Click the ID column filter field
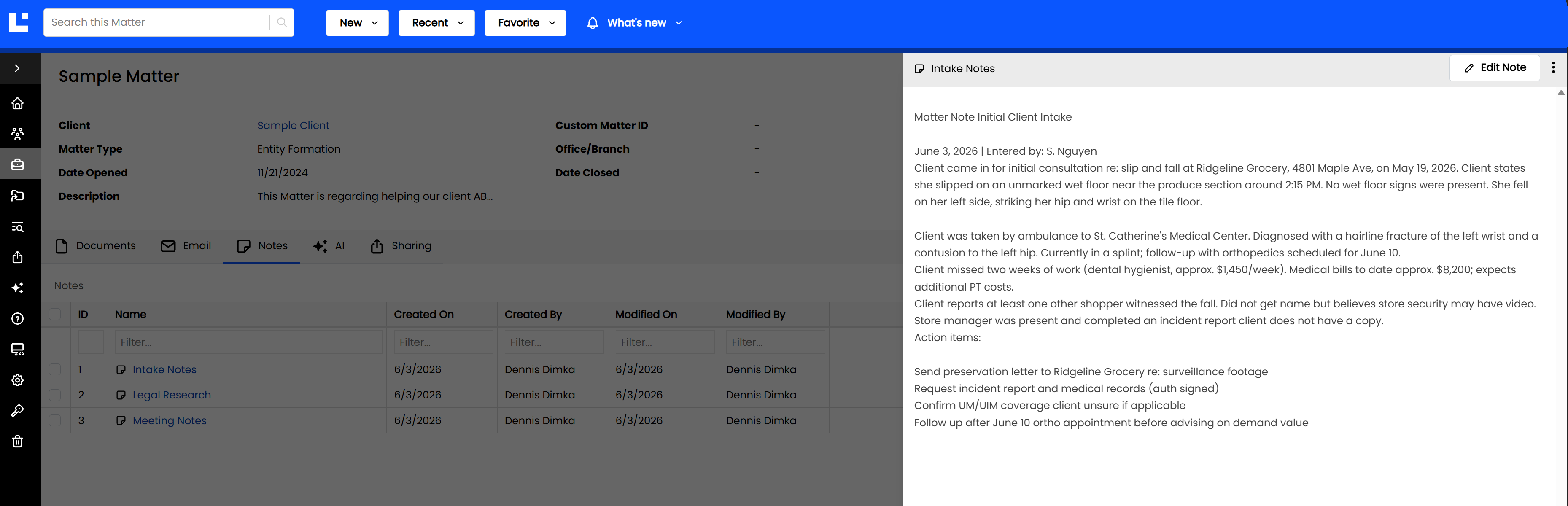1568x506 pixels. pyautogui.click(x=91, y=342)
